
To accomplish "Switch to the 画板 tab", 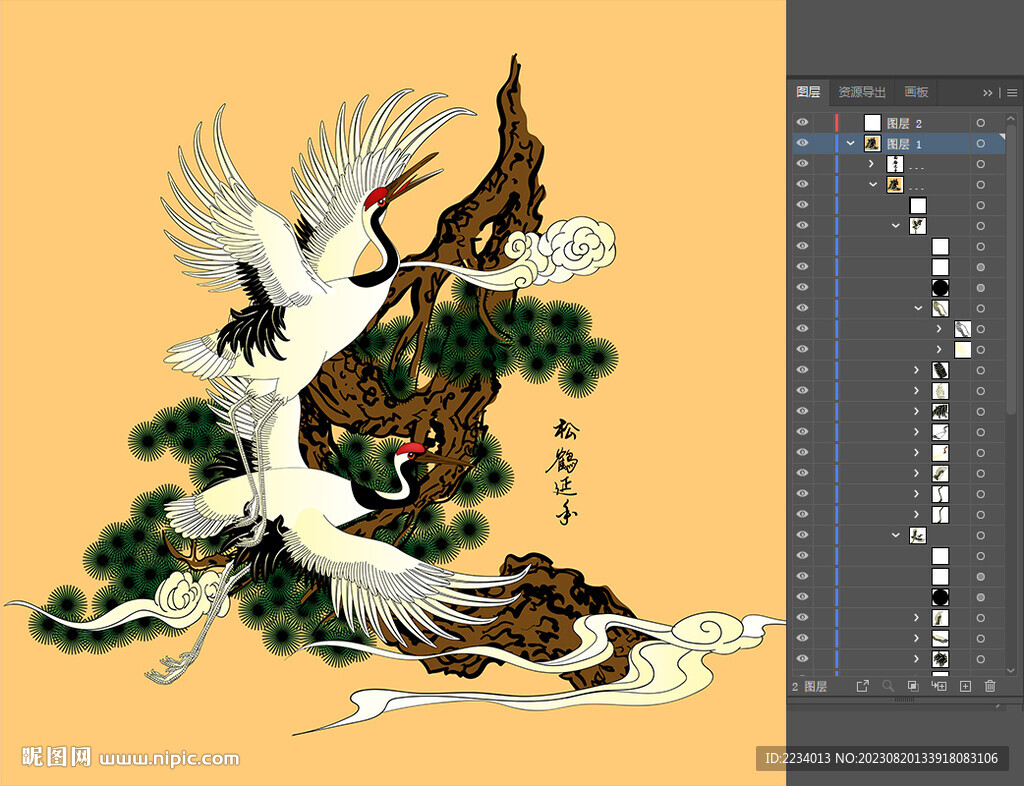I will (x=916, y=92).
